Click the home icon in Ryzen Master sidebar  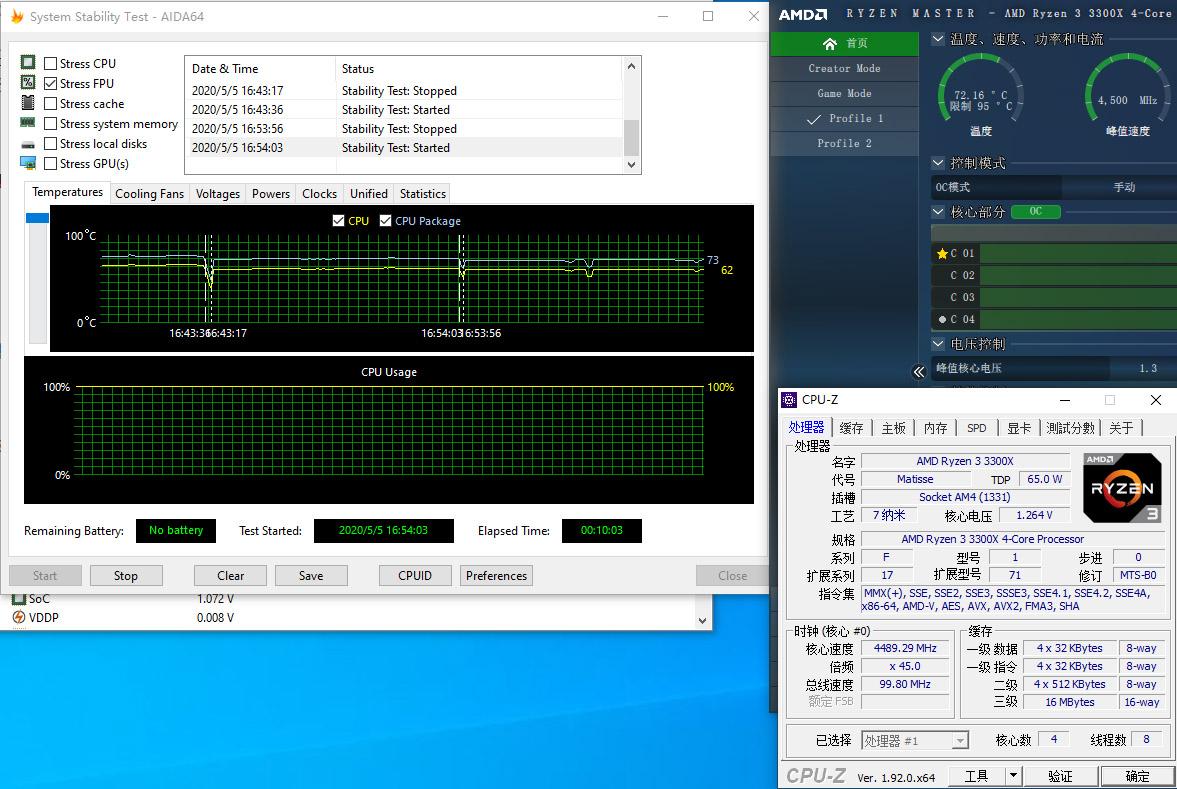click(x=829, y=44)
